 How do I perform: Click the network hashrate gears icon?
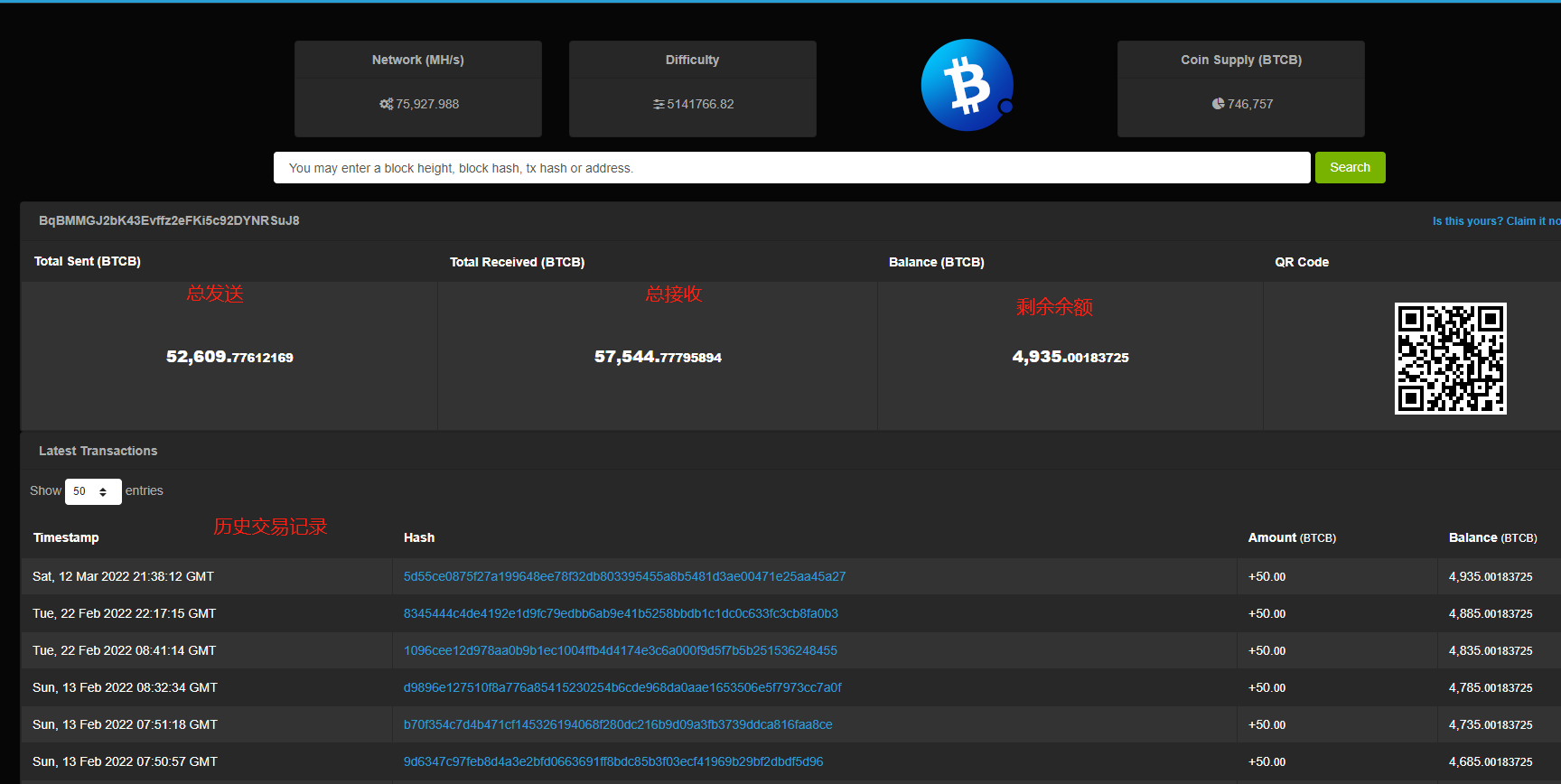(x=386, y=104)
